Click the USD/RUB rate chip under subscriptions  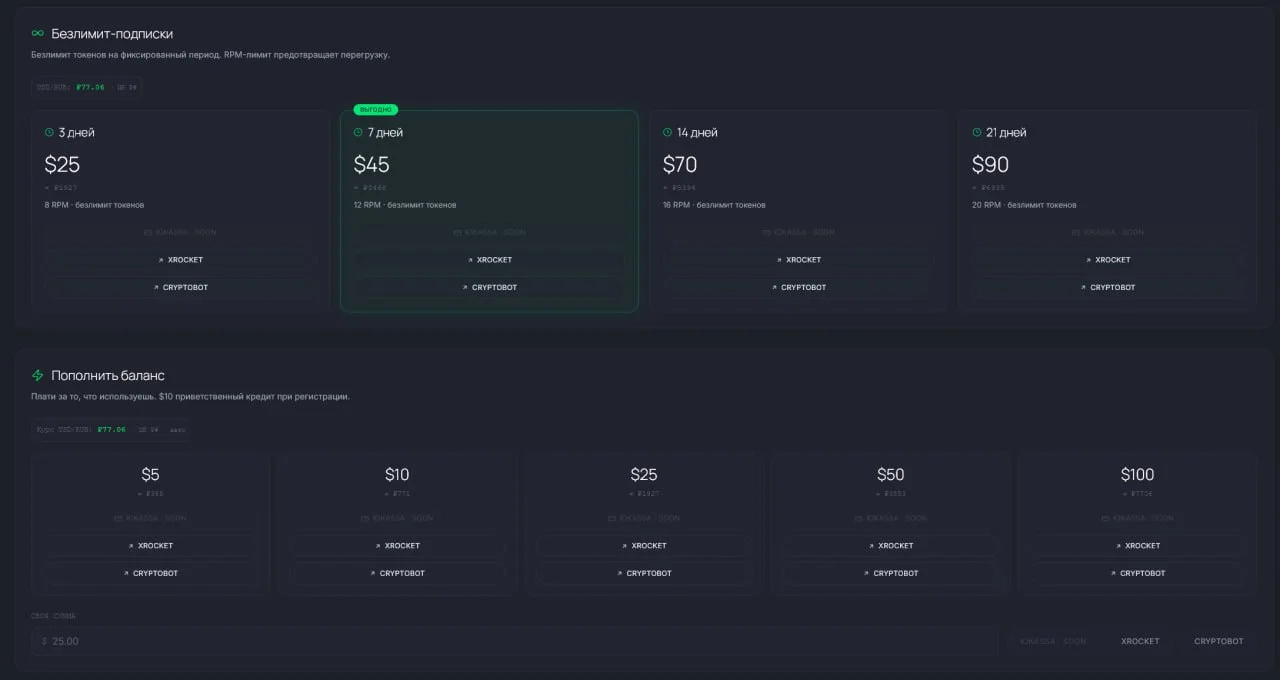[x=87, y=88]
